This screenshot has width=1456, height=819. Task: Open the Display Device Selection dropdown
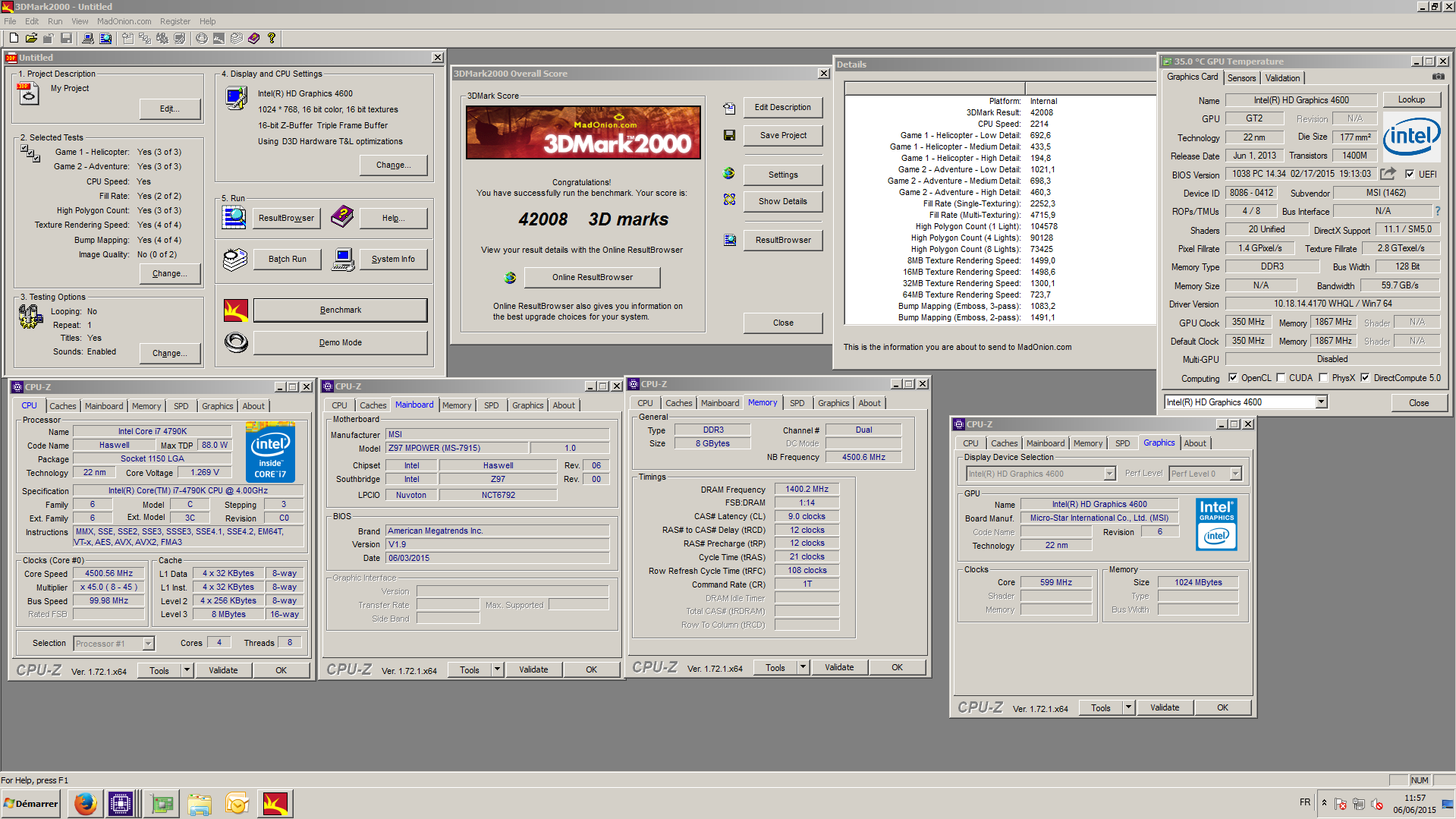(1109, 474)
